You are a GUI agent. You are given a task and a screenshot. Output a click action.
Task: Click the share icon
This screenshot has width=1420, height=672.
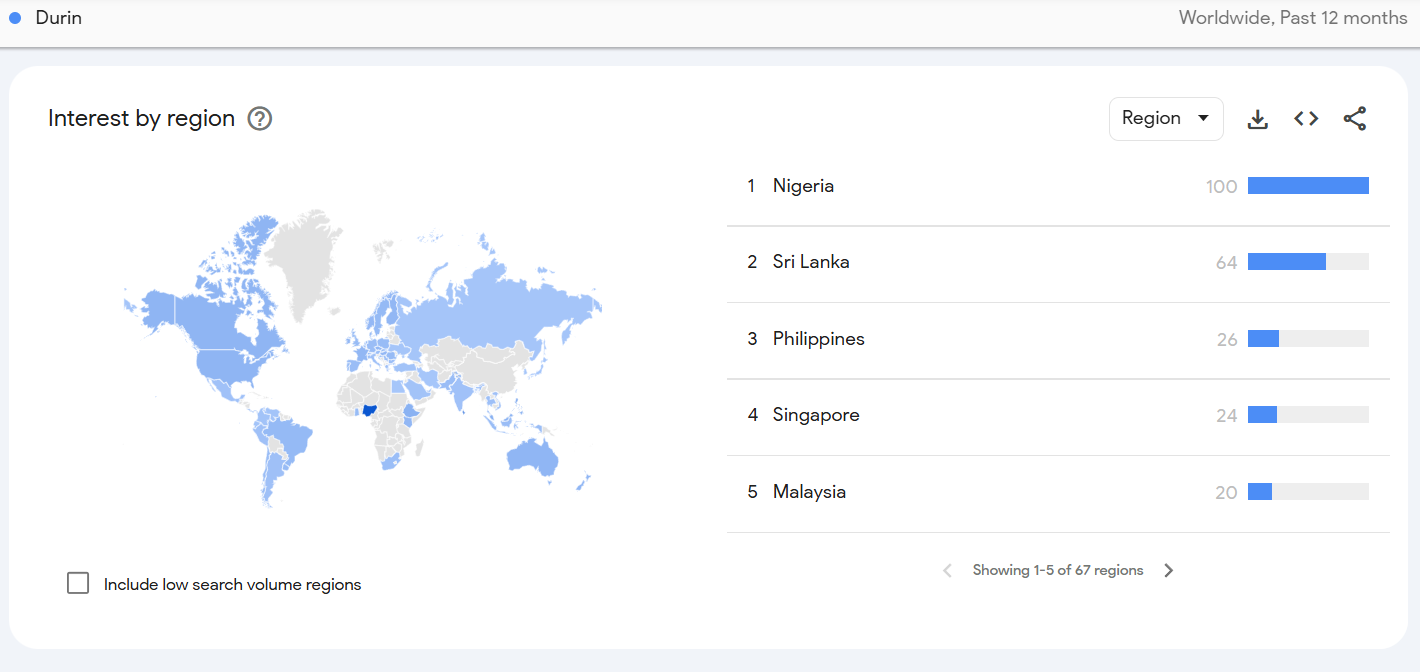(1354, 119)
